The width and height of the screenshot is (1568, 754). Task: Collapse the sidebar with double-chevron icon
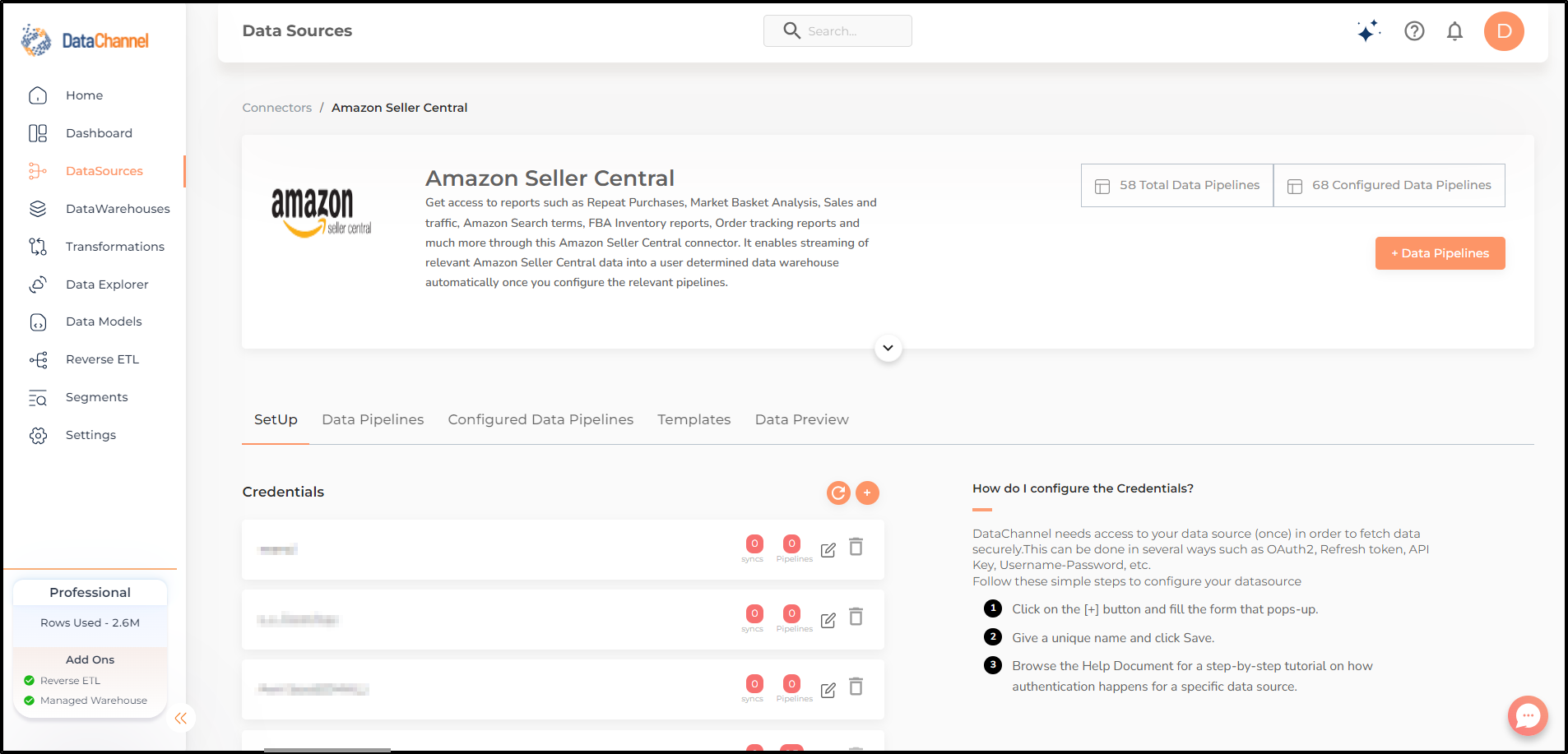click(181, 718)
